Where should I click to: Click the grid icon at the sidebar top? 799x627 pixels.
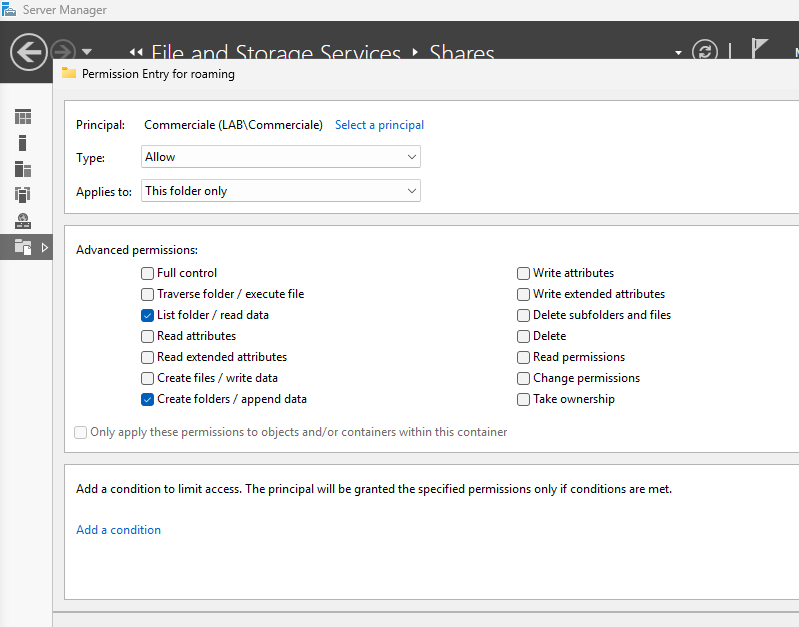pyautogui.click(x=23, y=117)
